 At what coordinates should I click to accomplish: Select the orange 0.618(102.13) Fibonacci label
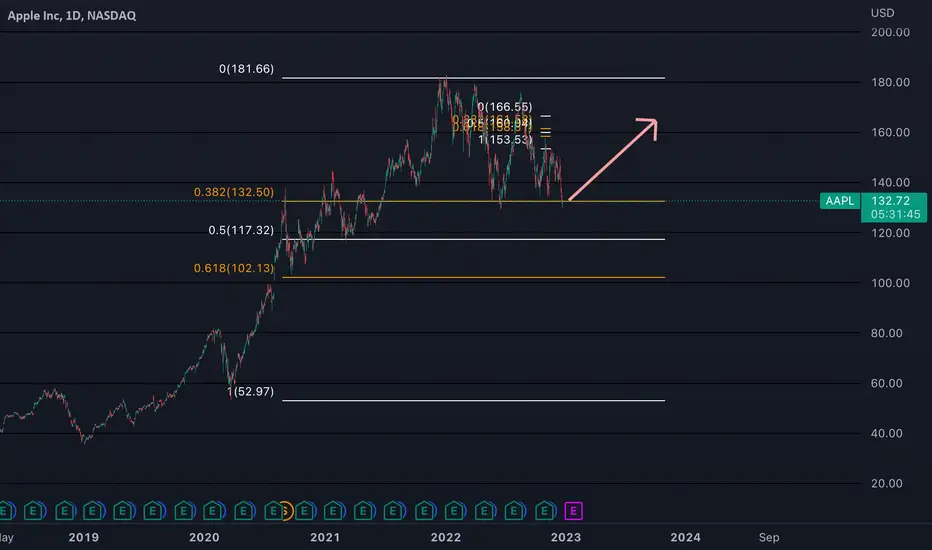tap(234, 268)
